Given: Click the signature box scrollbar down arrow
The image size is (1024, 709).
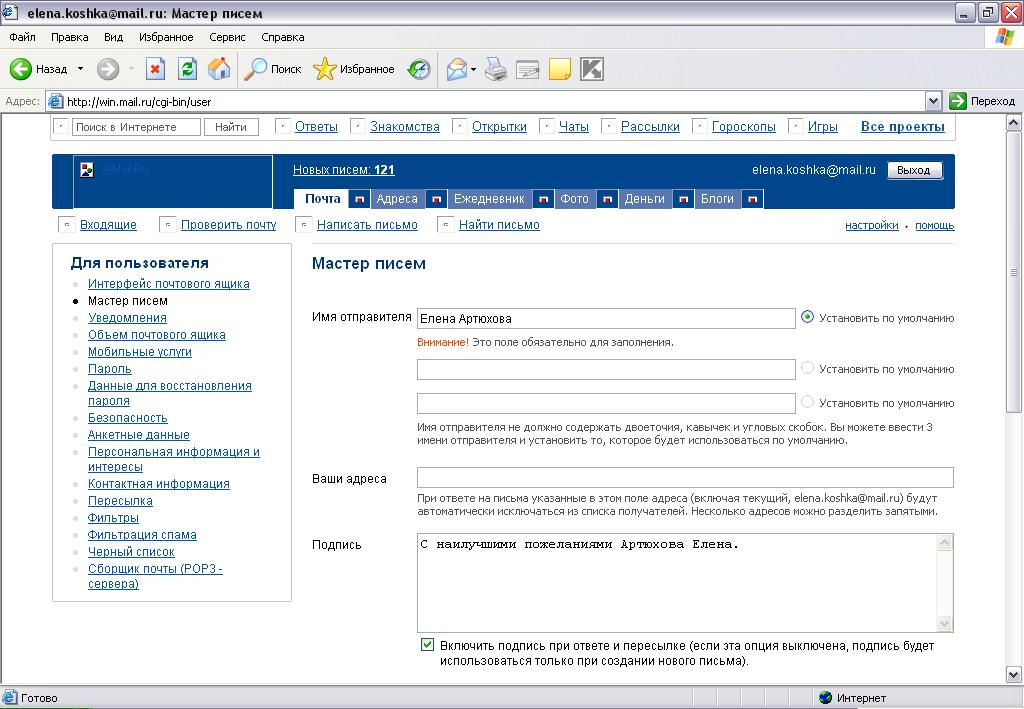Looking at the screenshot, I should pyautogui.click(x=944, y=623).
